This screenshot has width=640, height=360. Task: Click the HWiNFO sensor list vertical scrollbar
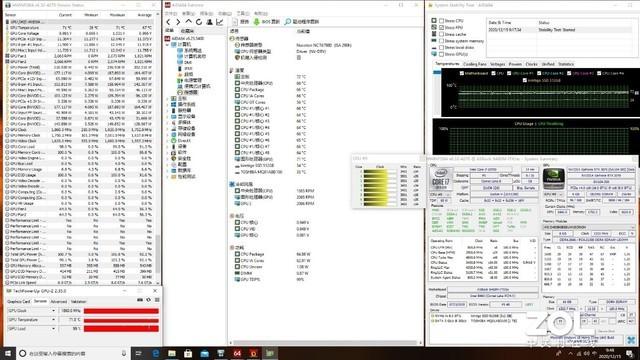coord(158,149)
